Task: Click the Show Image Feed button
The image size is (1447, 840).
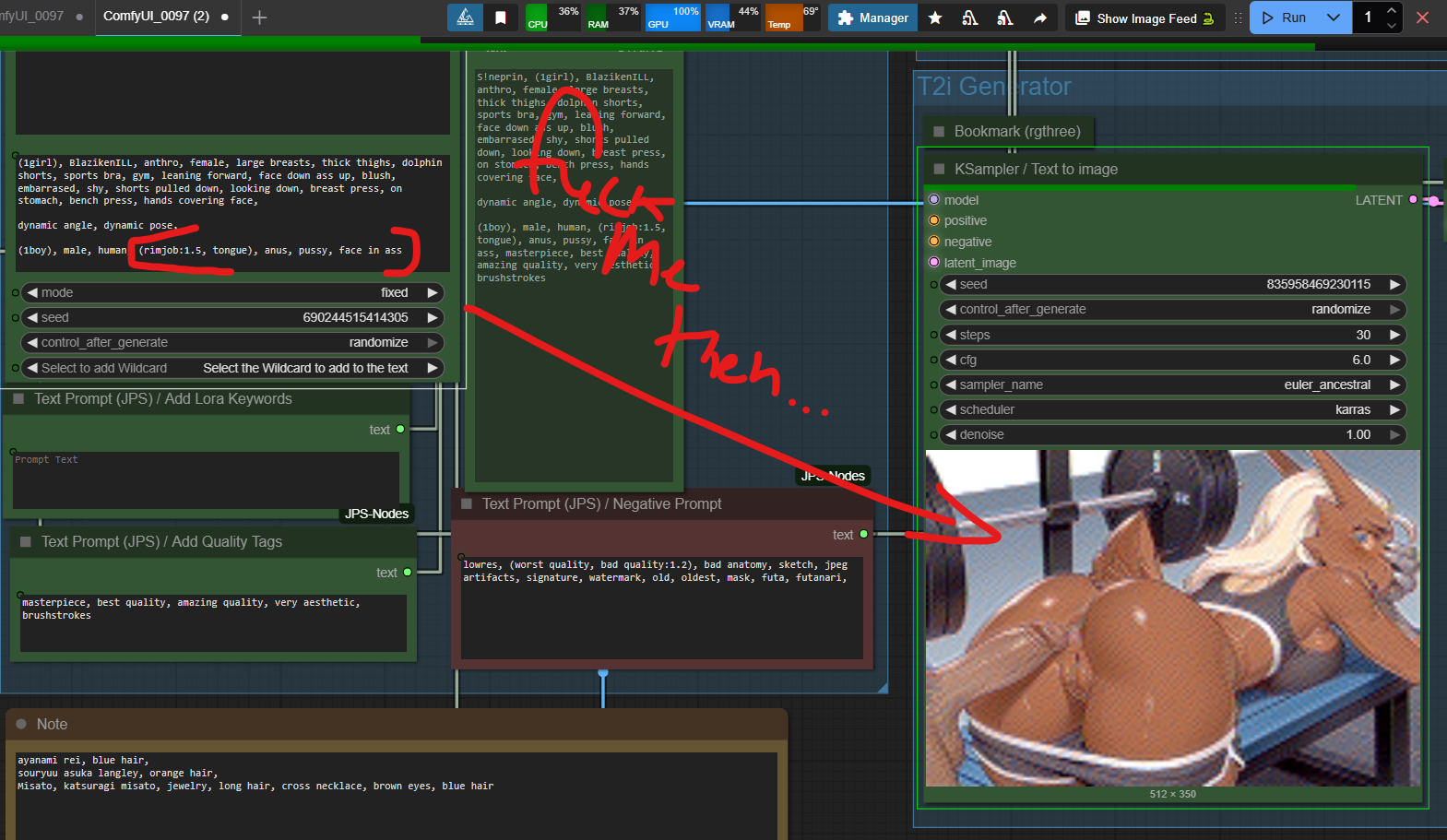Action: (x=1145, y=18)
